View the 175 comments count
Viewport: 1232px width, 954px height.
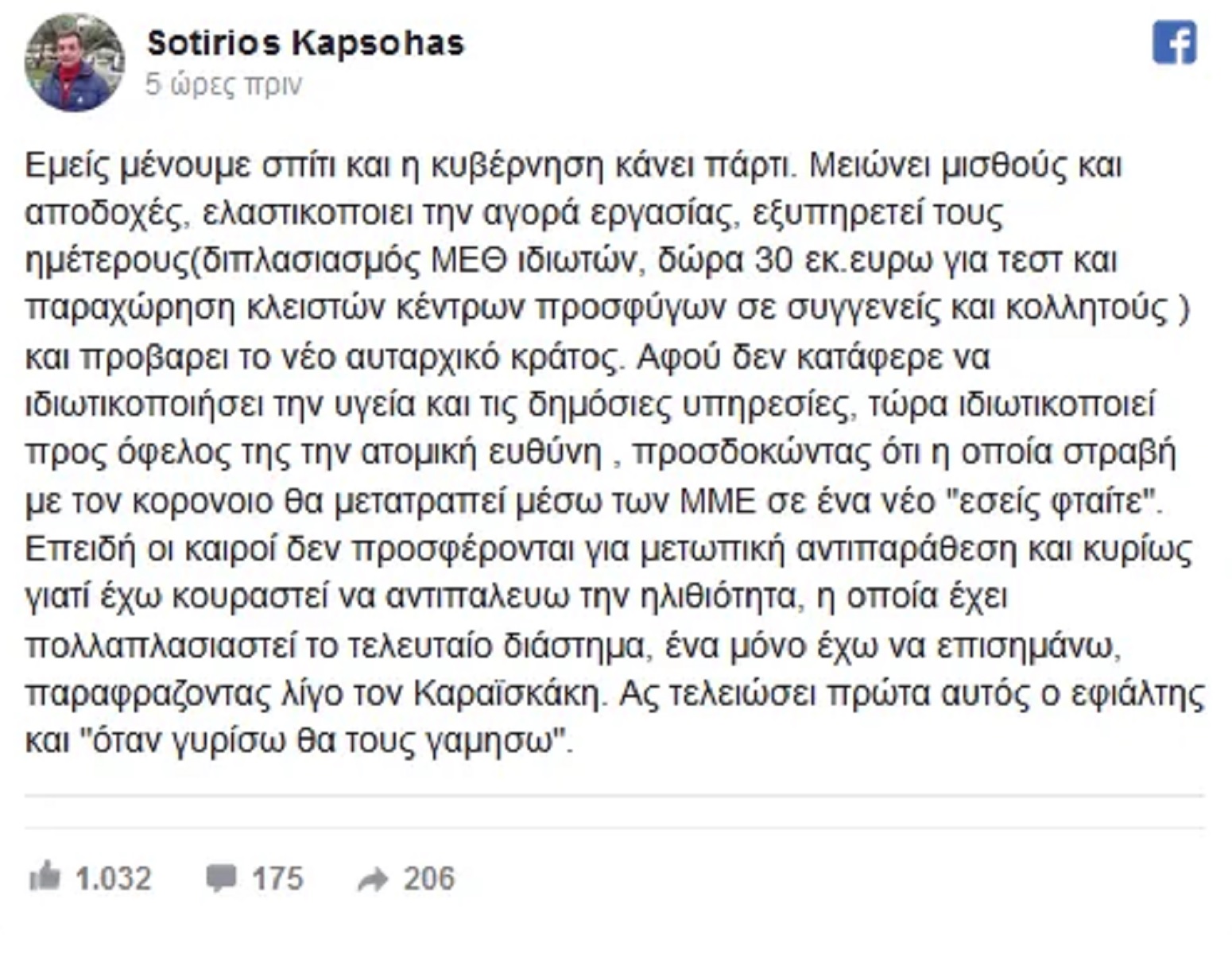pos(277,878)
